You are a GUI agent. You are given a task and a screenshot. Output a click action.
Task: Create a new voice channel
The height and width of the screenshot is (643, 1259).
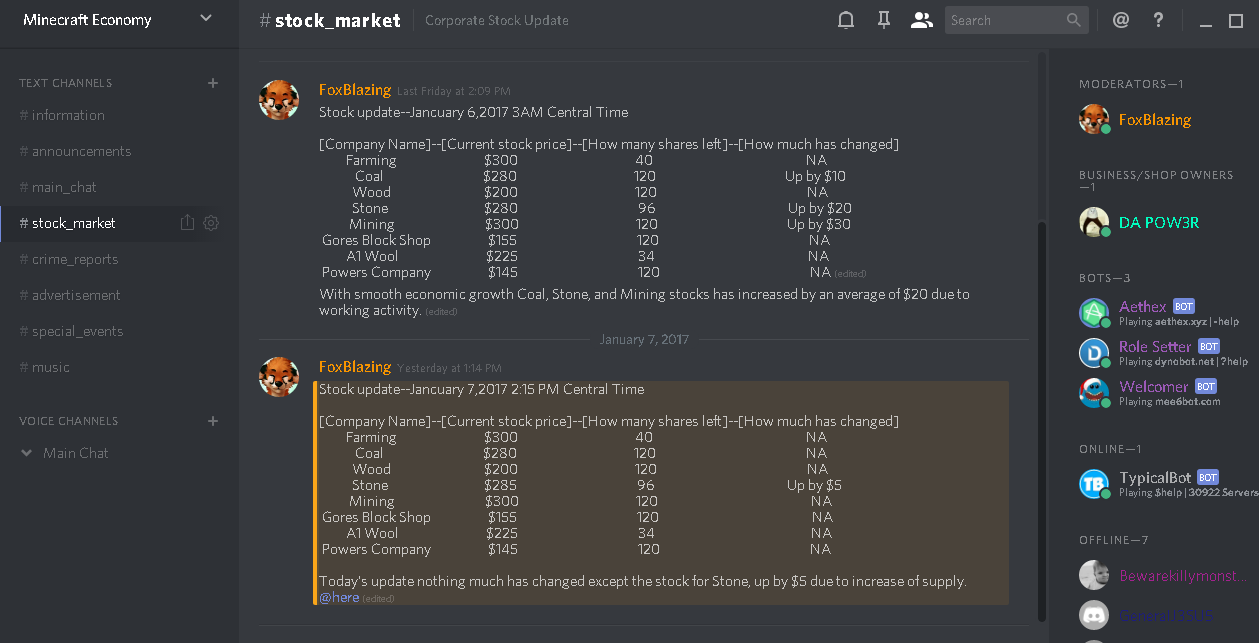213,421
